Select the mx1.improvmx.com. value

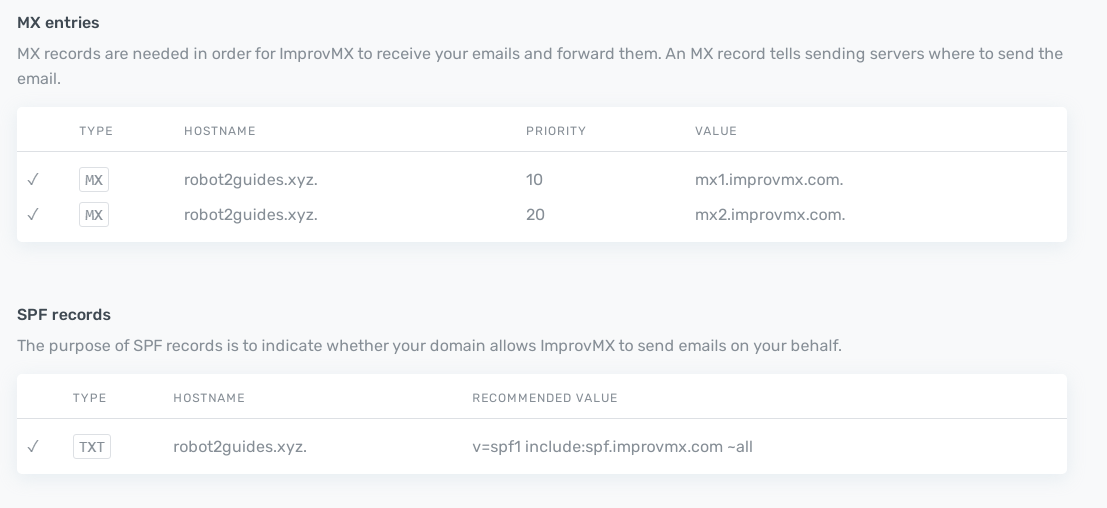point(769,180)
